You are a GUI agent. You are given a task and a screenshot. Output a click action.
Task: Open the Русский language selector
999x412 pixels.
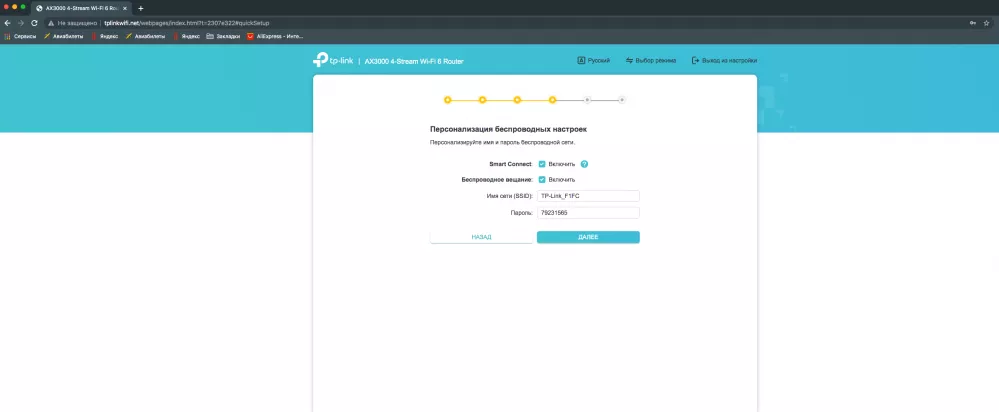pyautogui.click(x=594, y=60)
